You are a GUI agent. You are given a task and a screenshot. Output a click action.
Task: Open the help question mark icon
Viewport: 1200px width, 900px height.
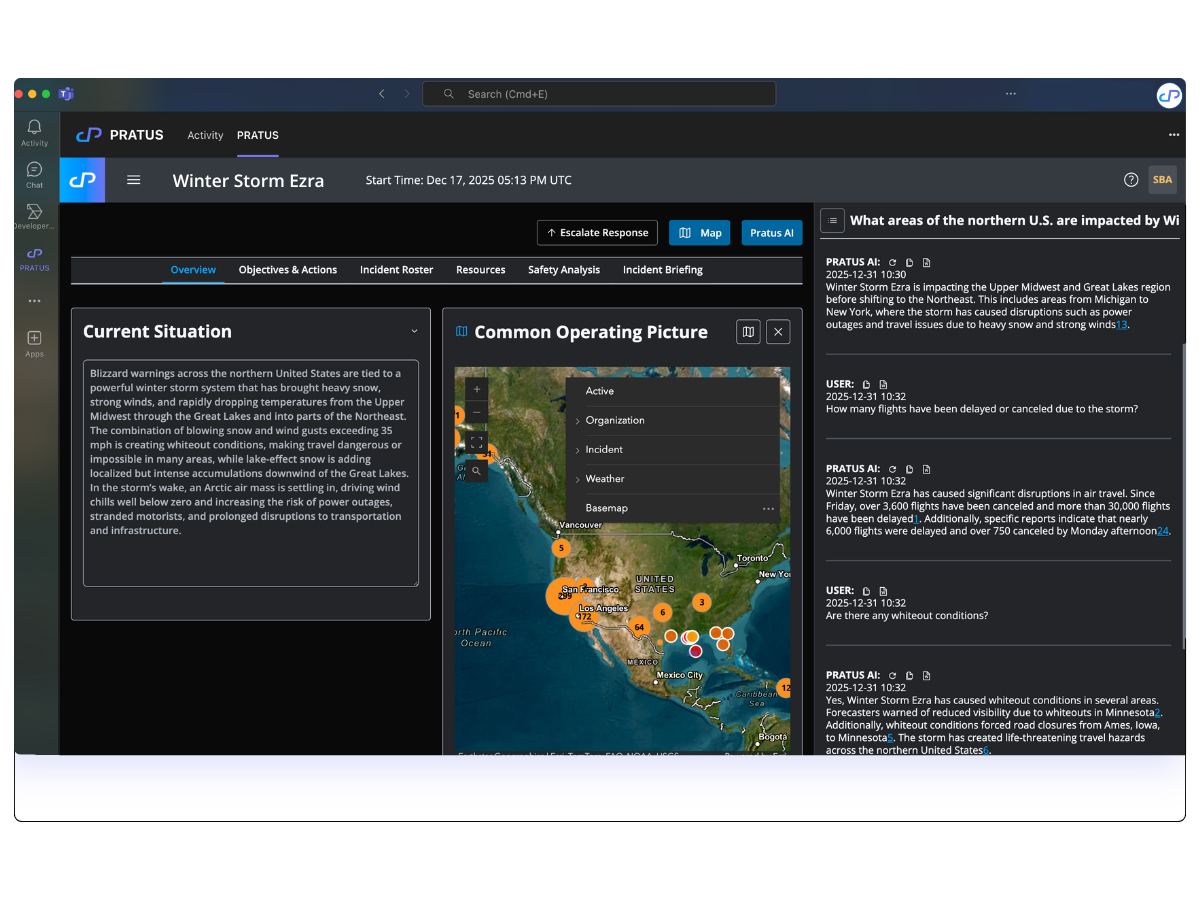[1131, 179]
